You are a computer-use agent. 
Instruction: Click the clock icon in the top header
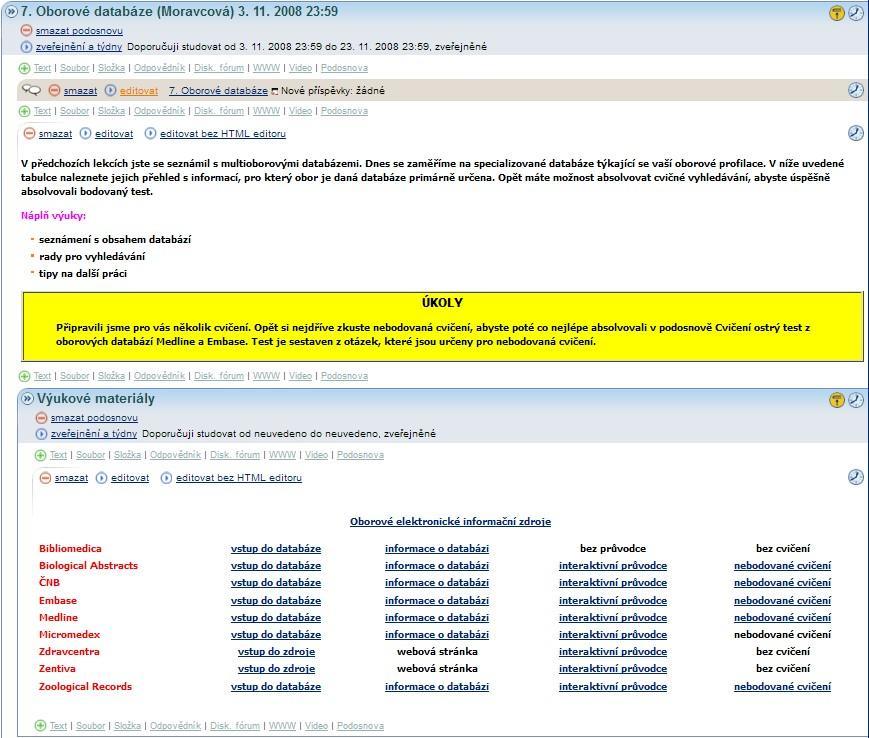coord(856,13)
